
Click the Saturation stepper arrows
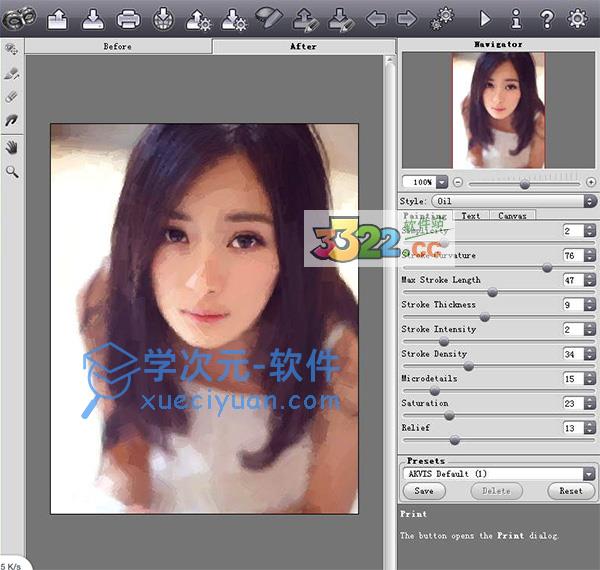pos(590,403)
